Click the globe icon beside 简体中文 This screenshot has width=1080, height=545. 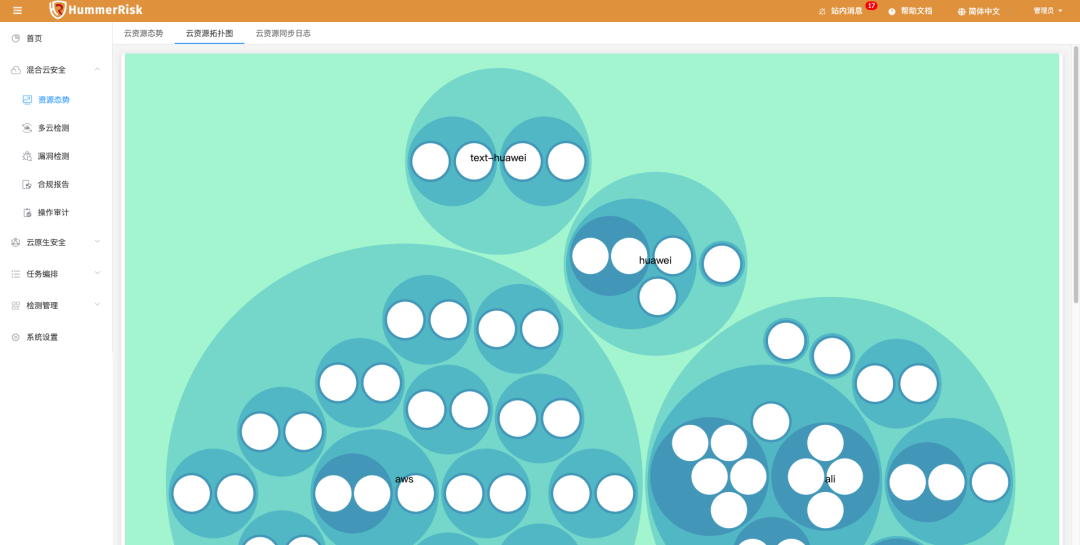click(962, 12)
